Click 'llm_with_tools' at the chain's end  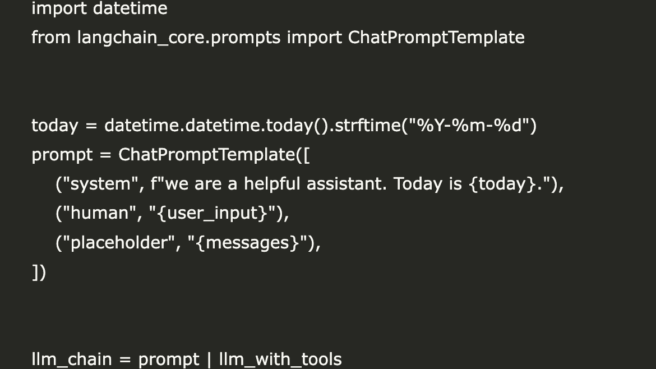pyautogui.click(x=280, y=359)
